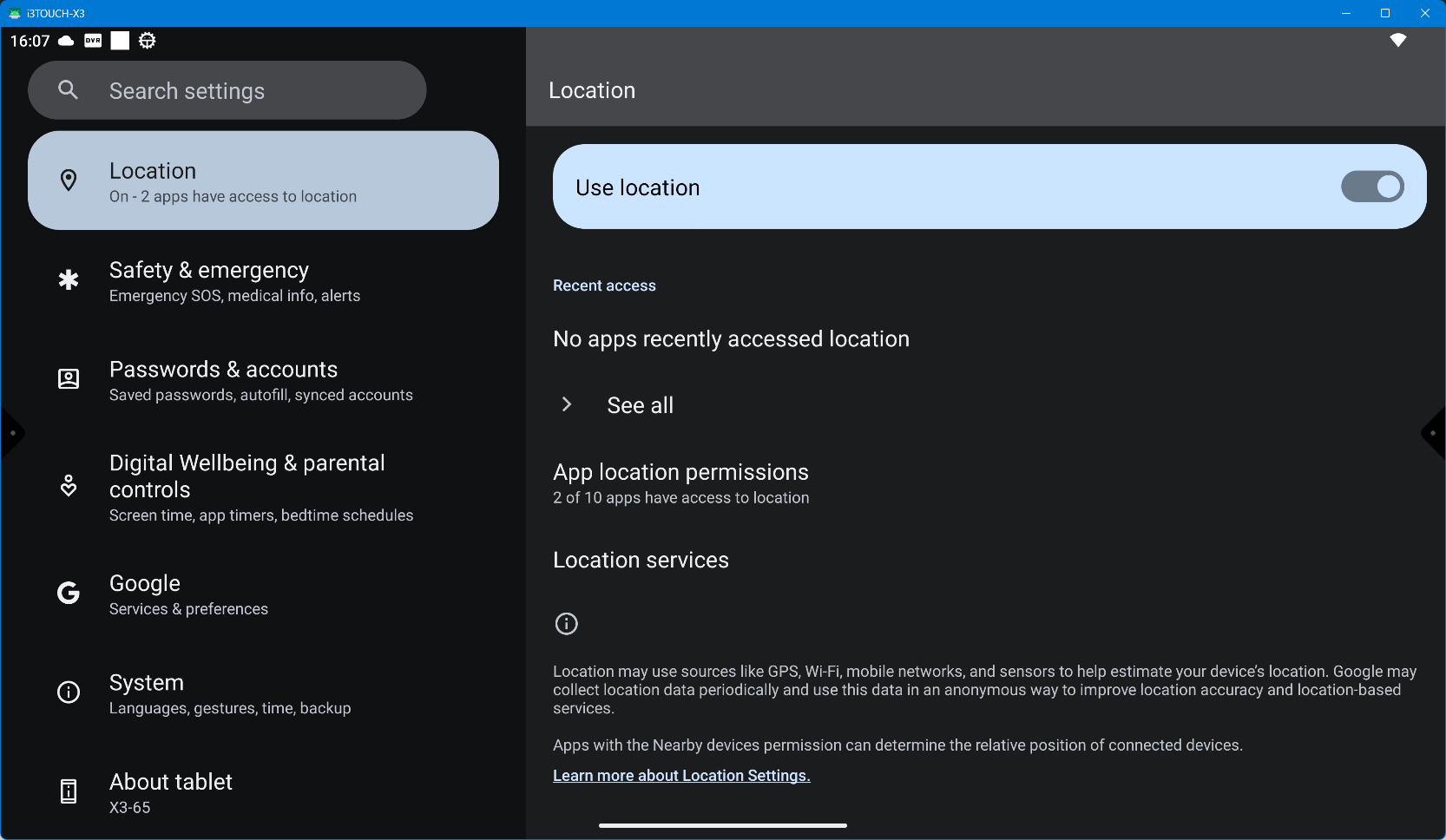Click the magnifier icon in search bar
1446x840 pixels.
[69, 90]
